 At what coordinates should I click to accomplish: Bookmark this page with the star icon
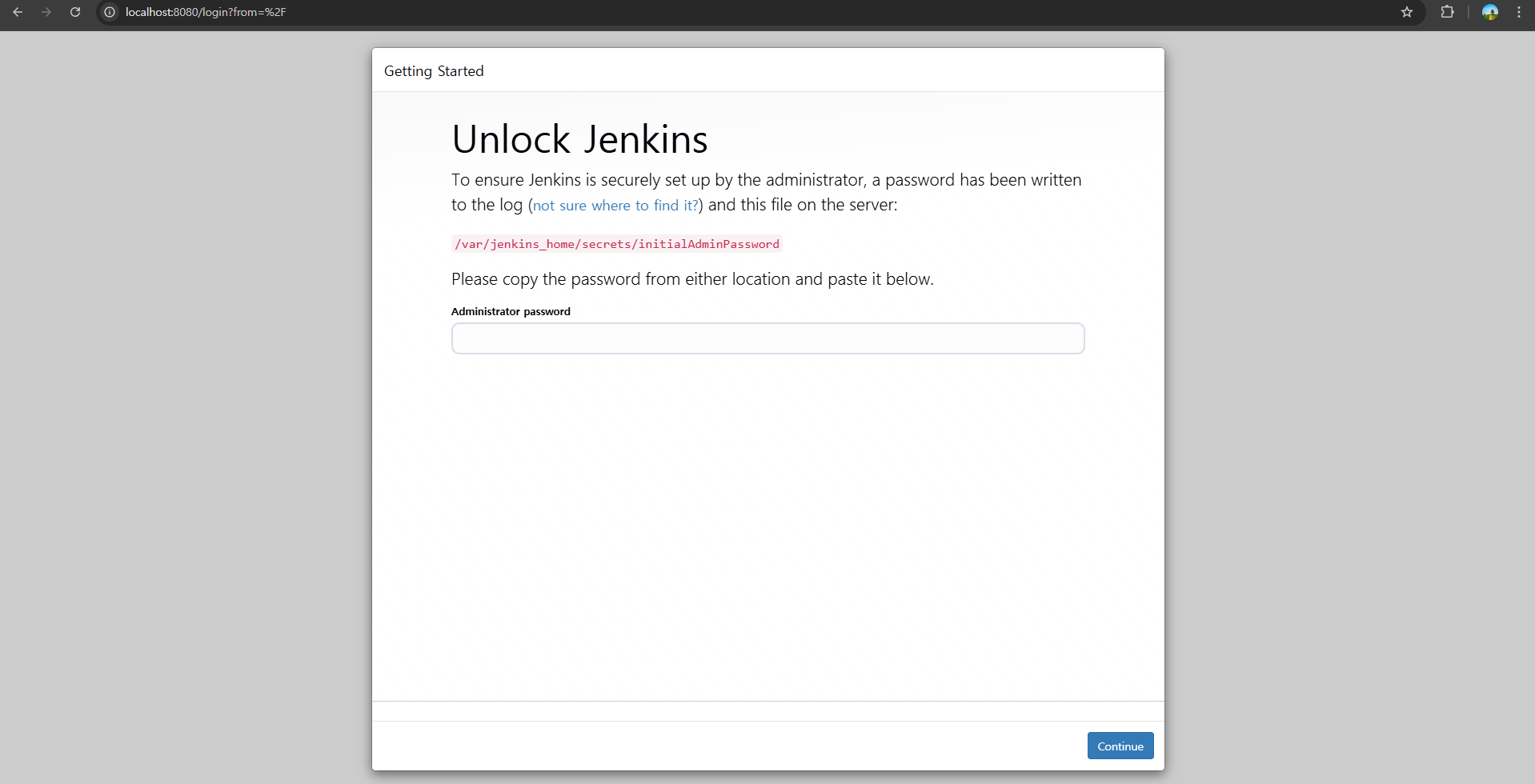click(1407, 12)
